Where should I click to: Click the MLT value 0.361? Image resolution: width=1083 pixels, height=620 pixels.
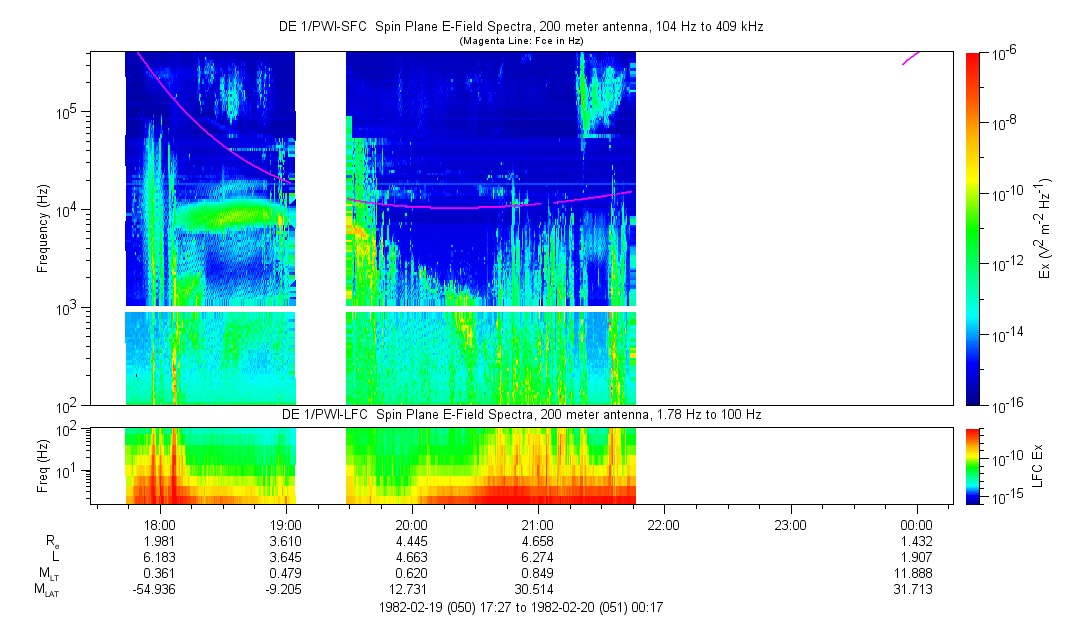click(x=160, y=573)
